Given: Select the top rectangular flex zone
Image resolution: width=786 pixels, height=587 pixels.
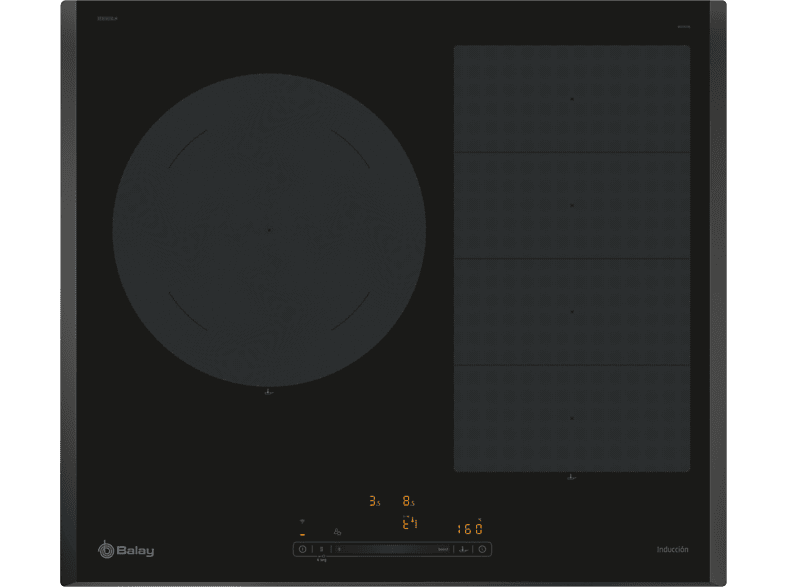Looking at the screenshot, I should 571,98.
